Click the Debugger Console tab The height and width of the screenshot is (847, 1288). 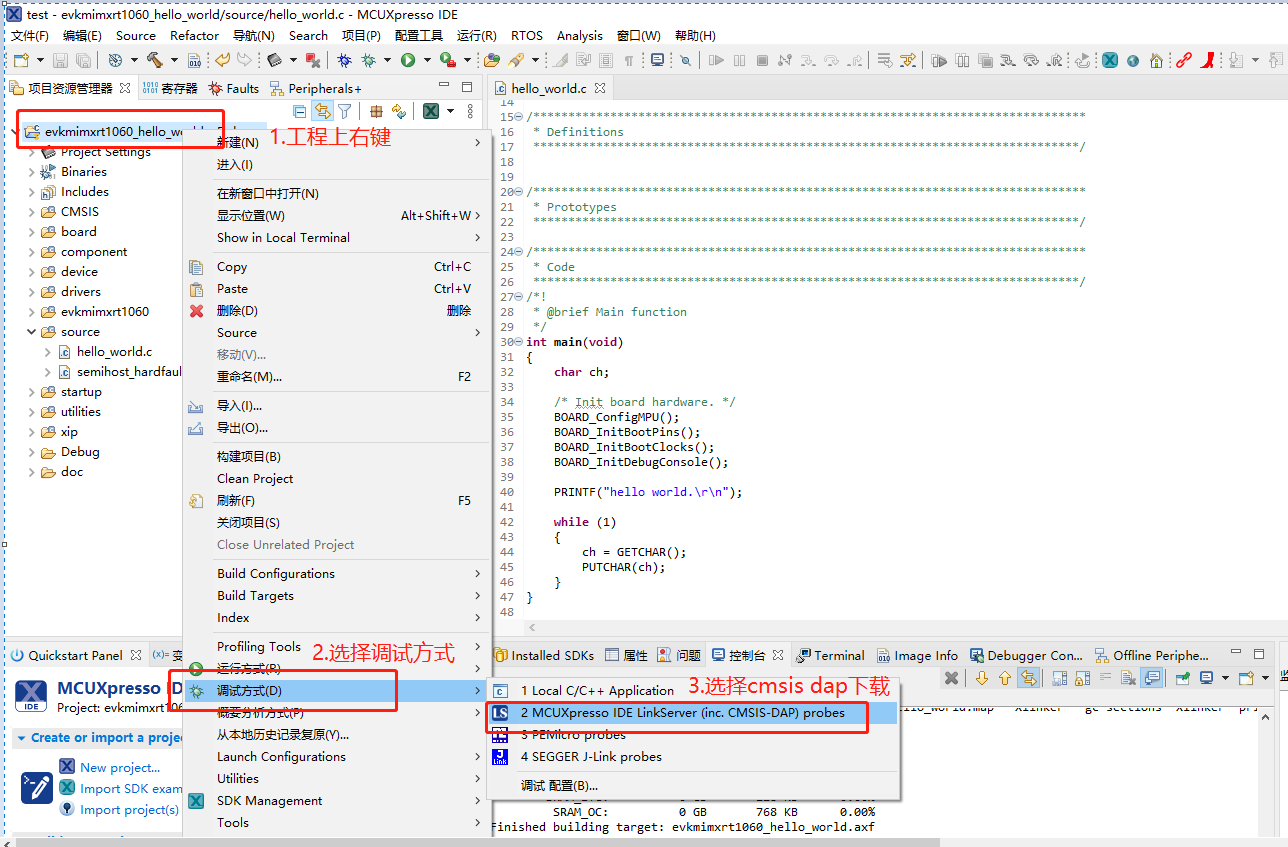click(x=1026, y=656)
